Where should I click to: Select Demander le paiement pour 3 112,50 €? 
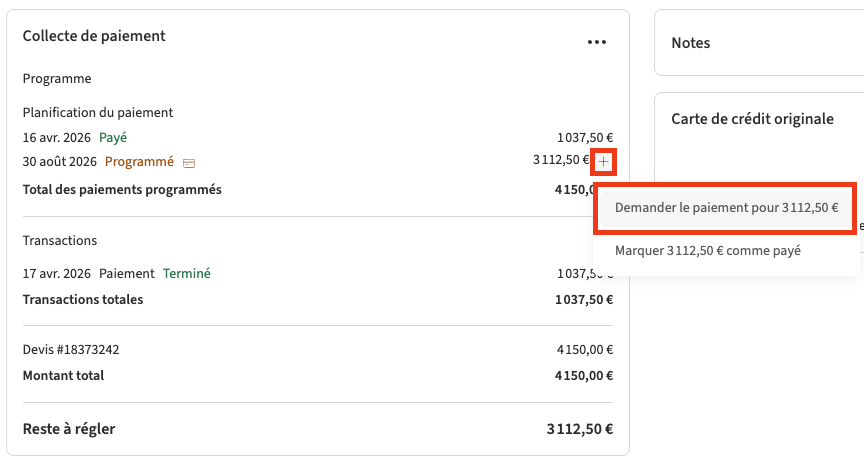click(x=726, y=209)
